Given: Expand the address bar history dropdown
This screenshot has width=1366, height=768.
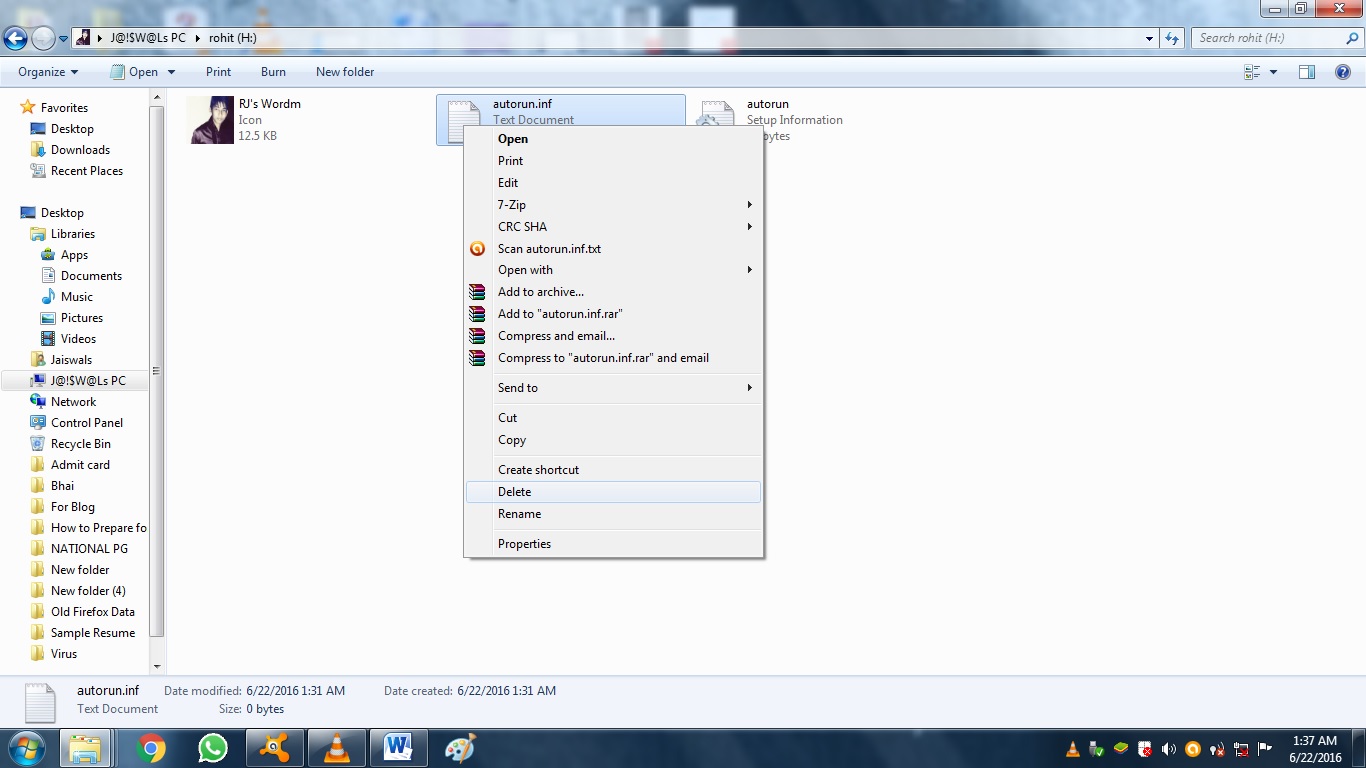Looking at the screenshot, I should tap(1148, 37).
